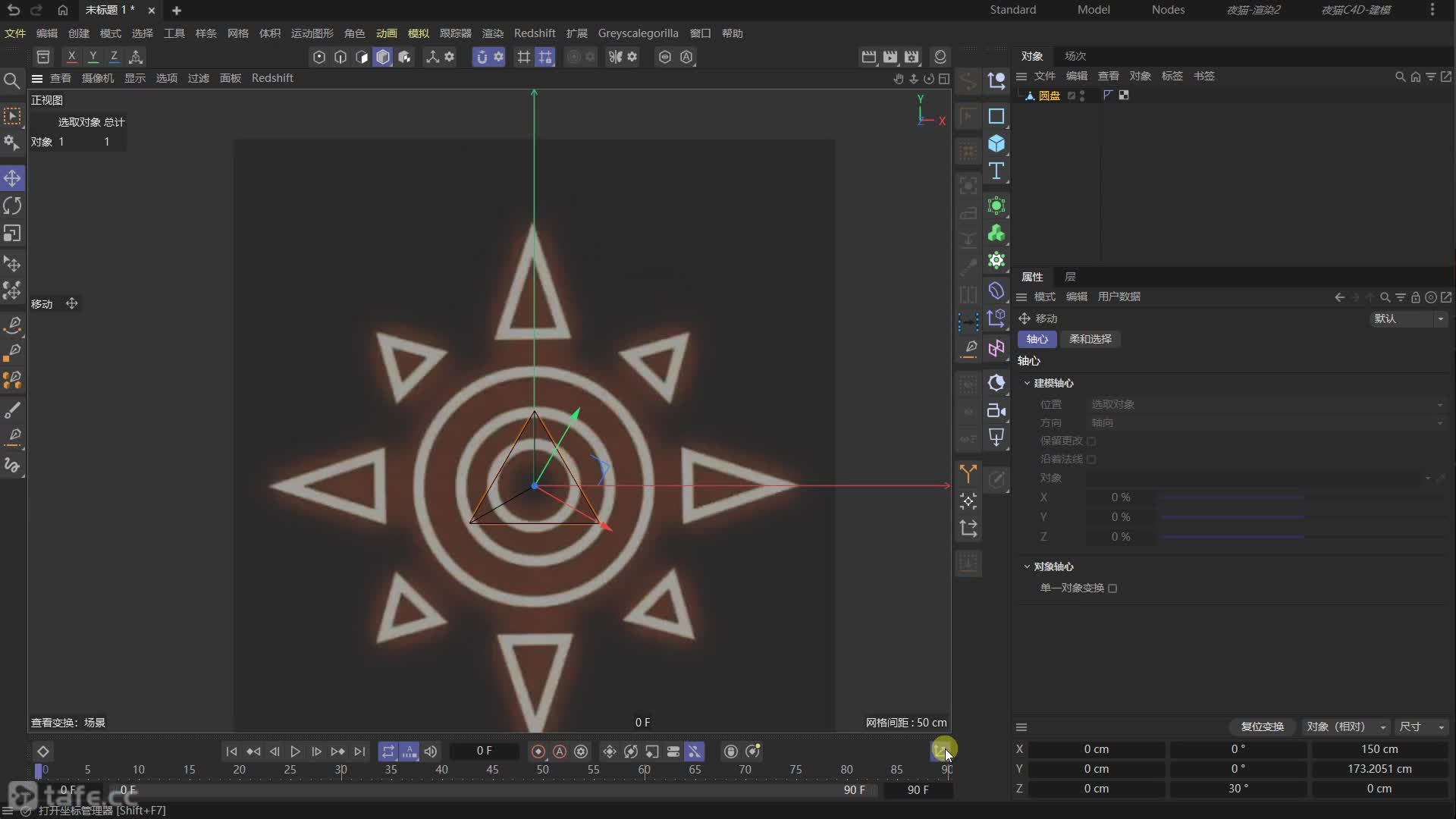Toggle X axis lock

click(71, 57)
